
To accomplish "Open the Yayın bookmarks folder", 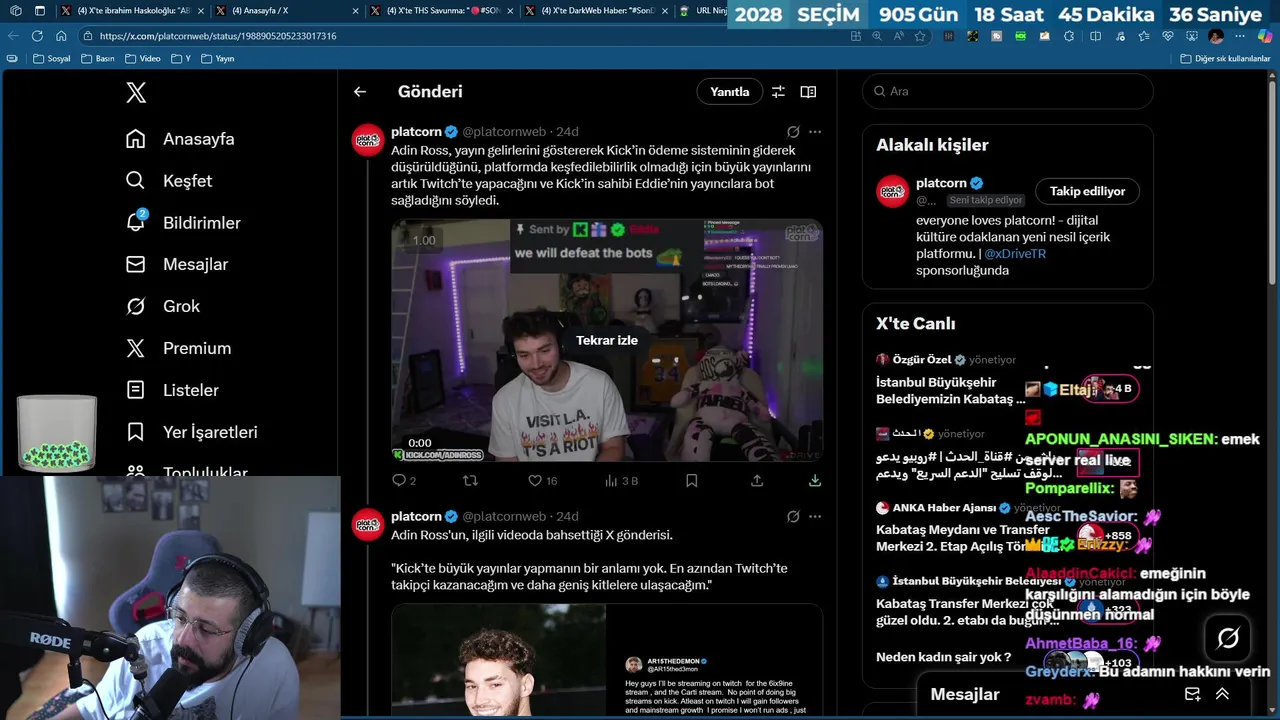I will [218, 59].
